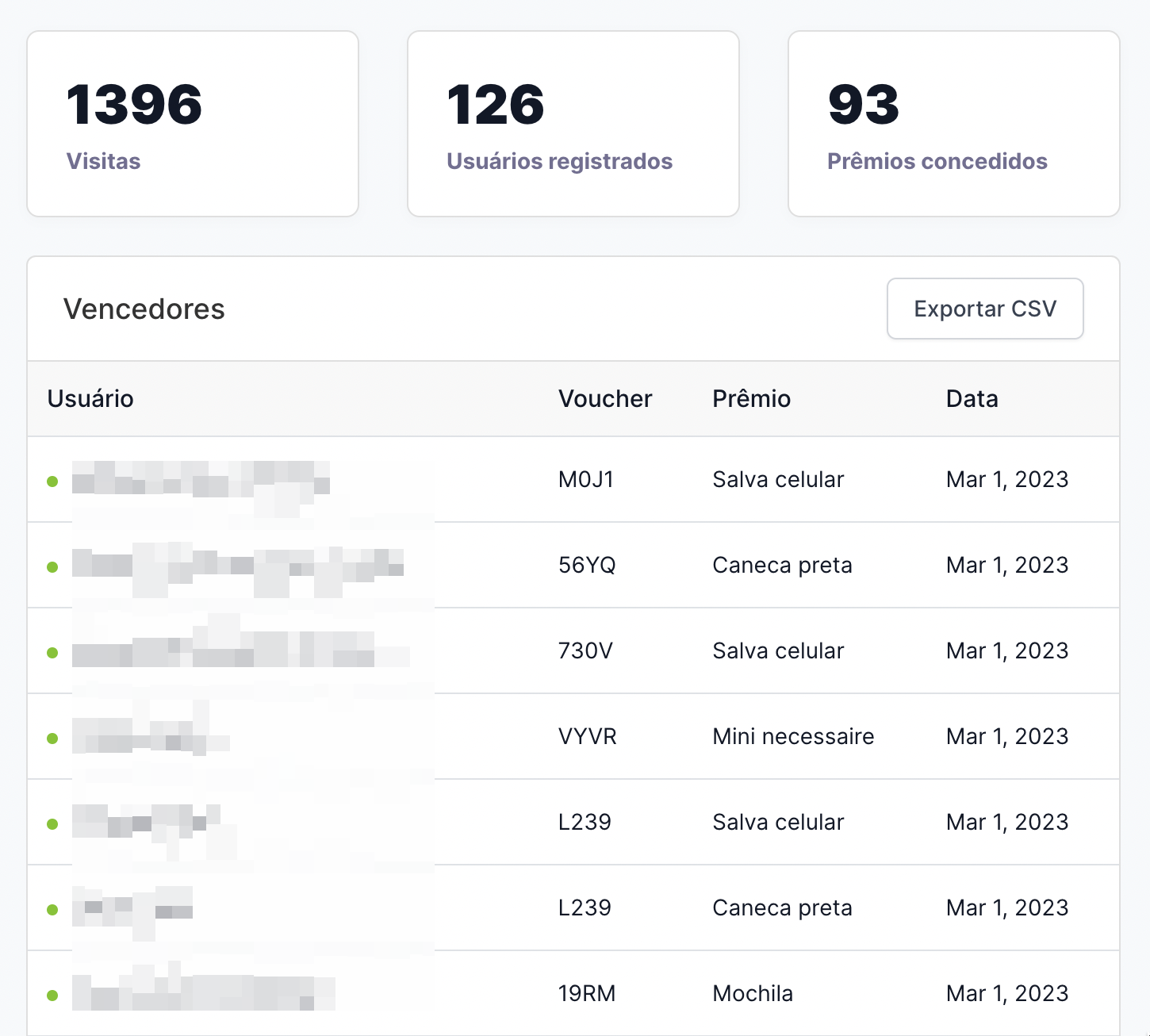This screenshot has width=1150, height=1036.
Task: Click the Vencedores heading
Action: click(x=144, y=309)
